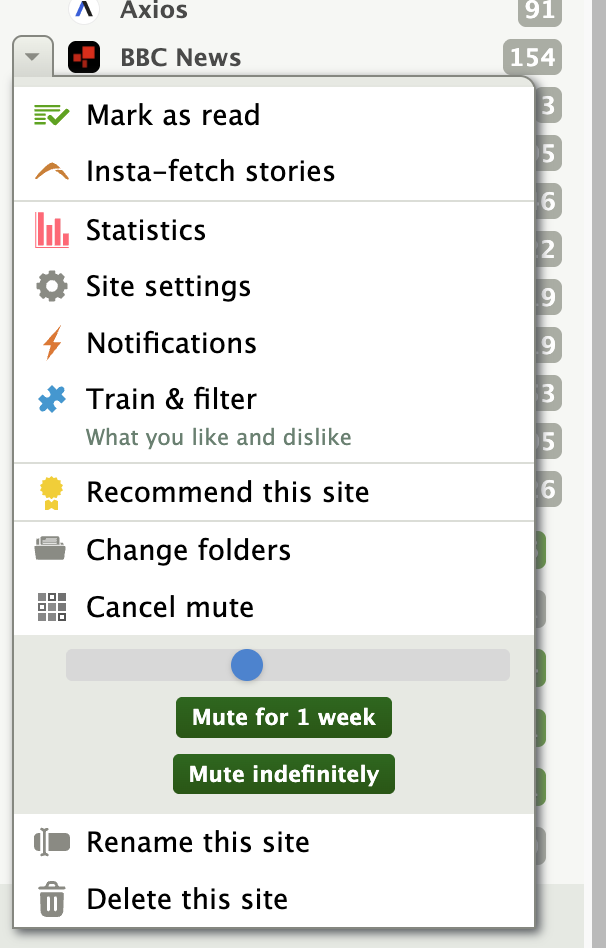606x948 pixels.
Task: Click the orange Insta-fetch stories icon
Action: 51,172
